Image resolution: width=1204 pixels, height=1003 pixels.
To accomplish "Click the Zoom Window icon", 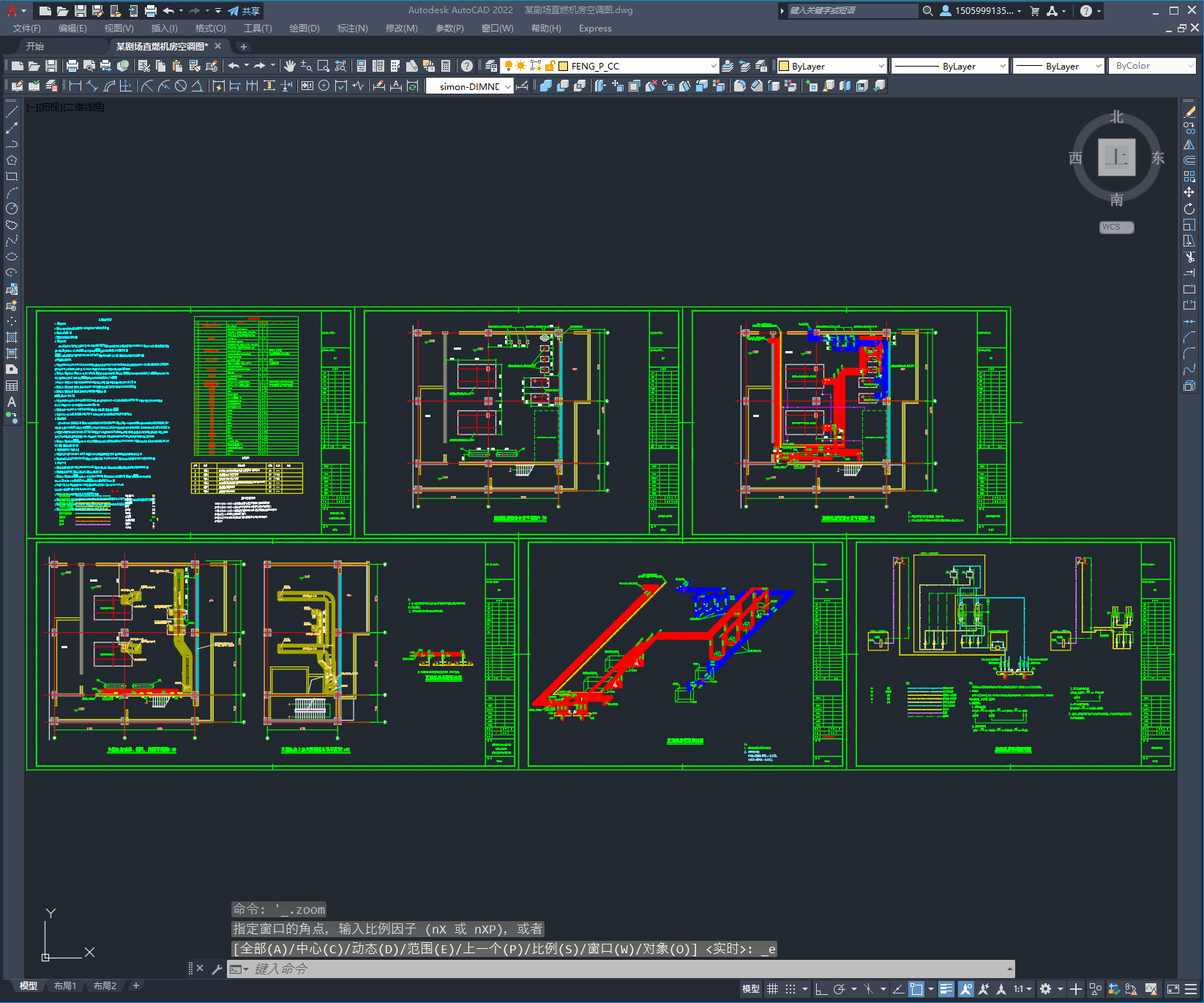I will tap(323, 66).
